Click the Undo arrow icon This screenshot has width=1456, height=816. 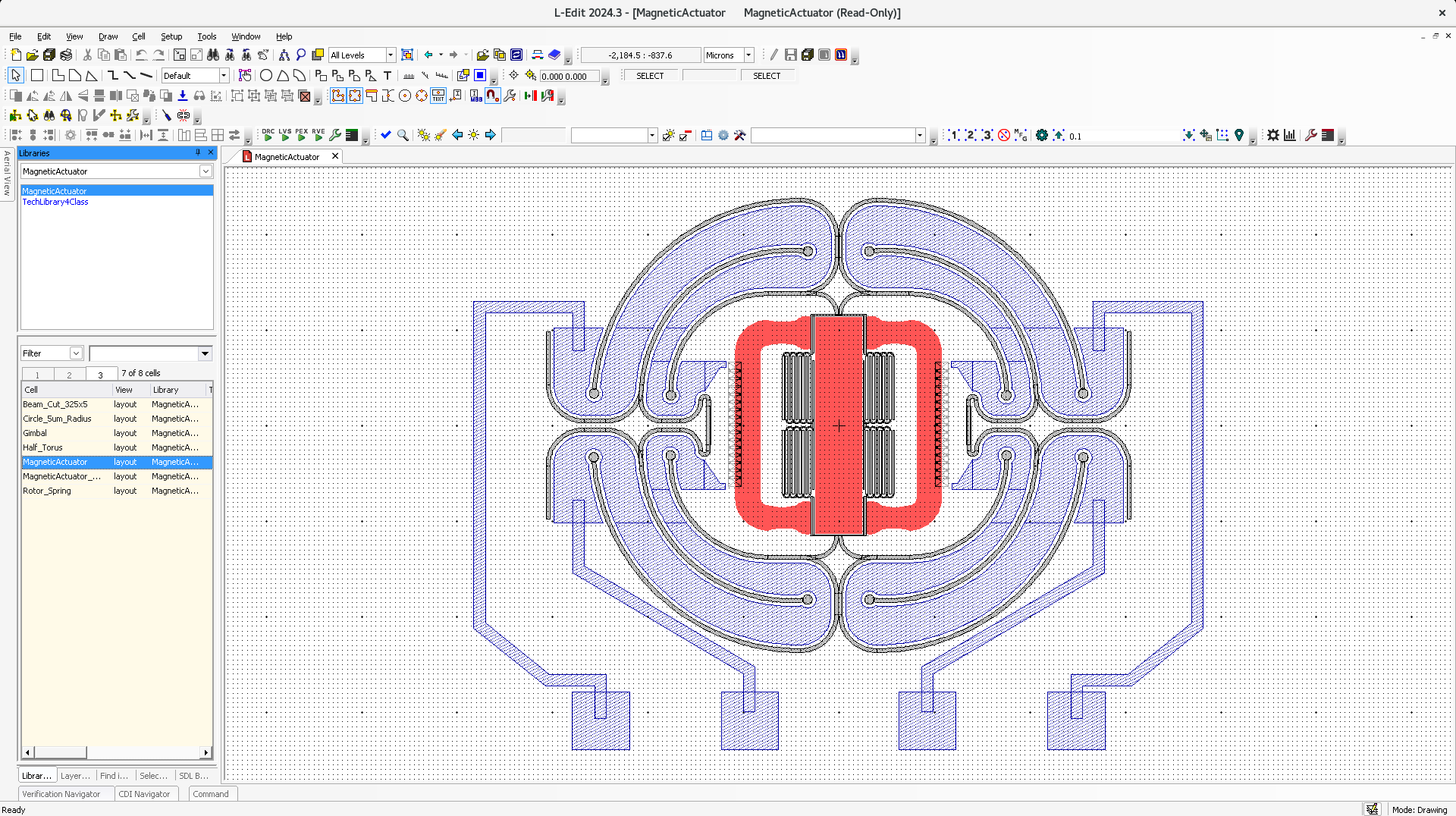(x=141, y=55)
